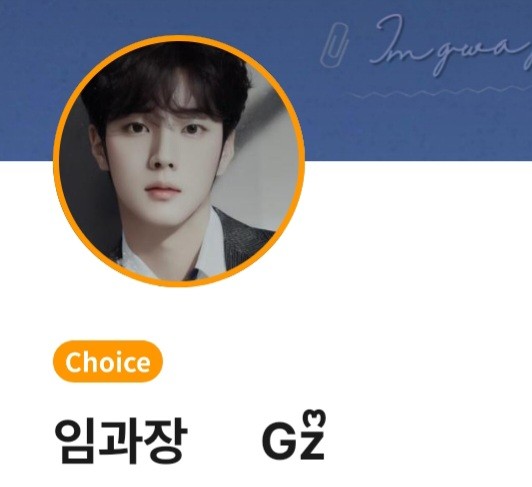532x487 pixels.
Task: Open the 임과장 profile name
Action: (x=121, y=441)
